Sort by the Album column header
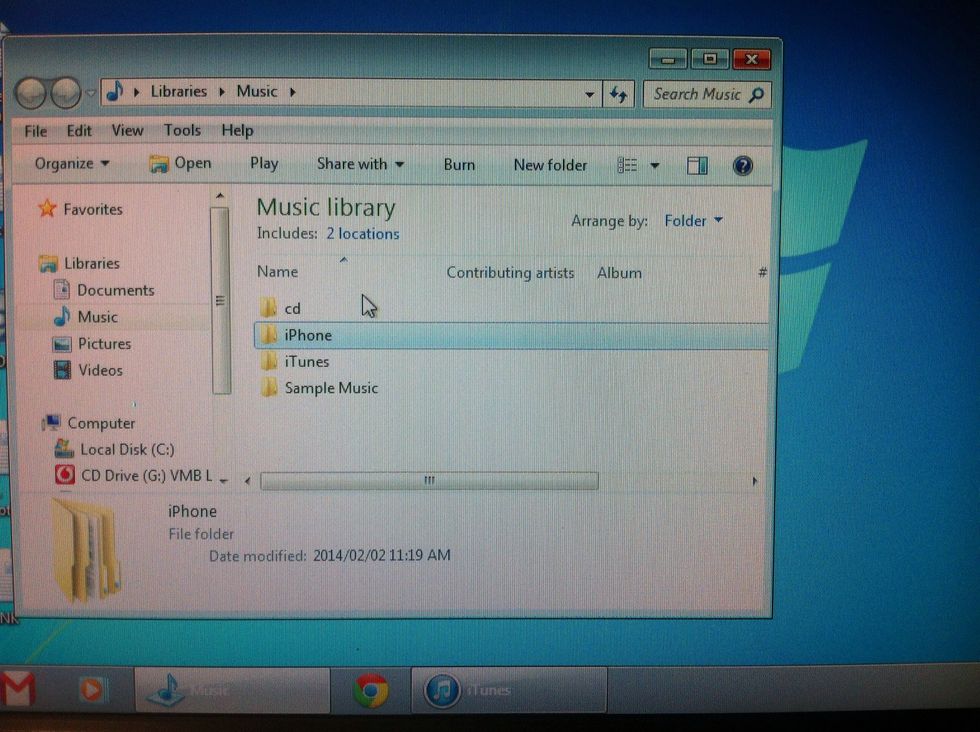The height and width of the screenshot is (732, 980). tap(619, 273)
